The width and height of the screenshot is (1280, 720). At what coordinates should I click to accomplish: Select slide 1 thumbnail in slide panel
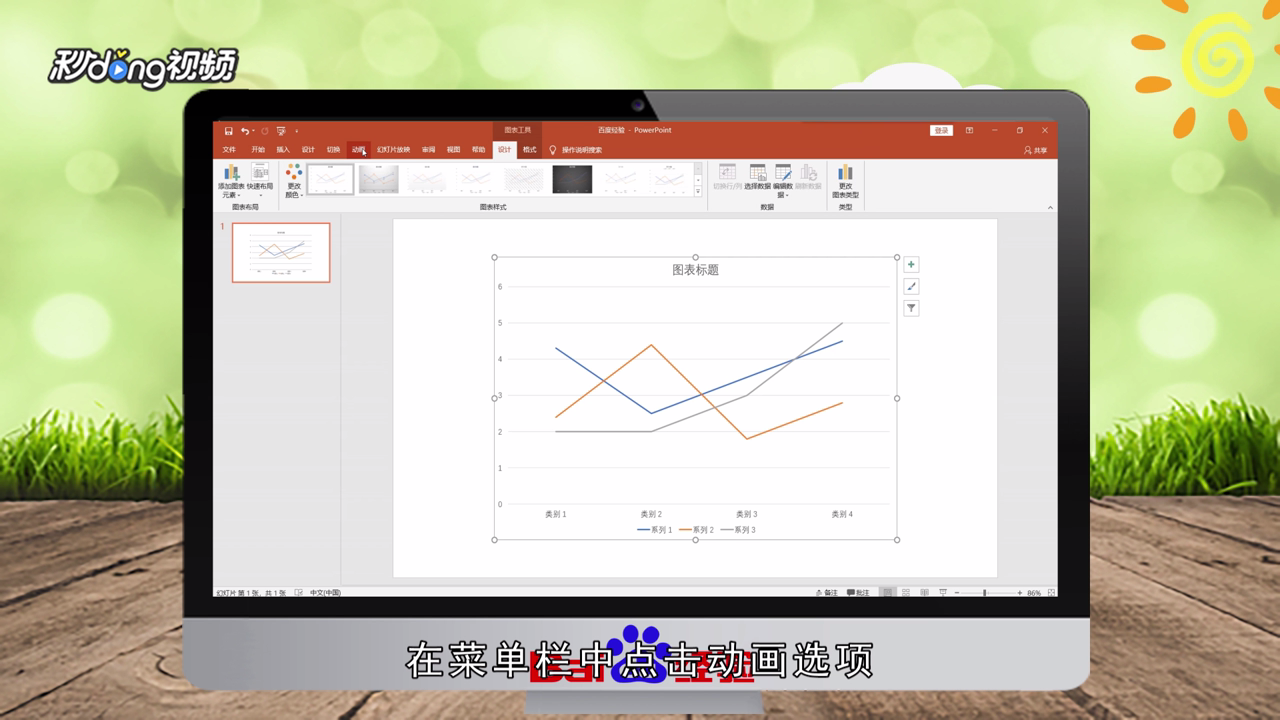281,252
